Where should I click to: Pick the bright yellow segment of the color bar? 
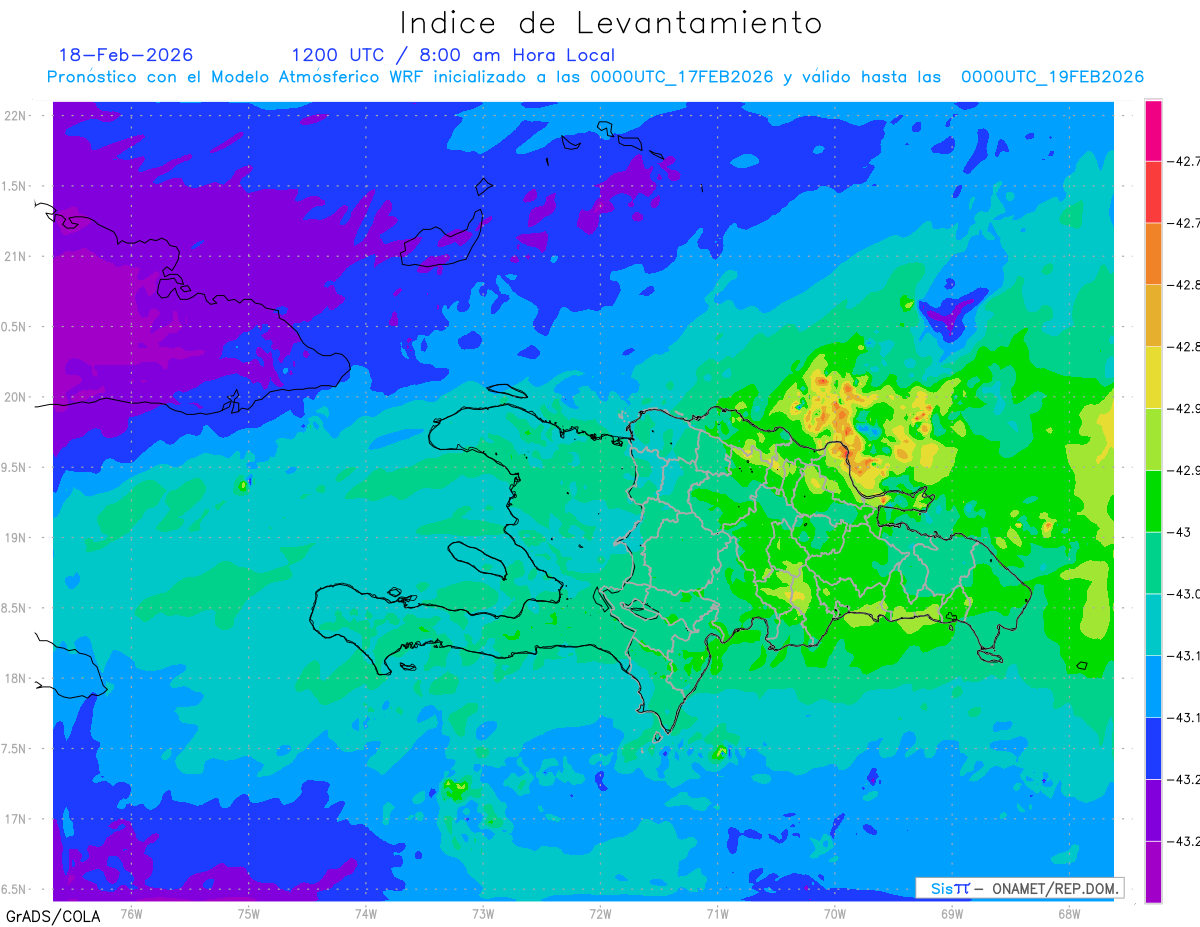(x=1153, y=378)
